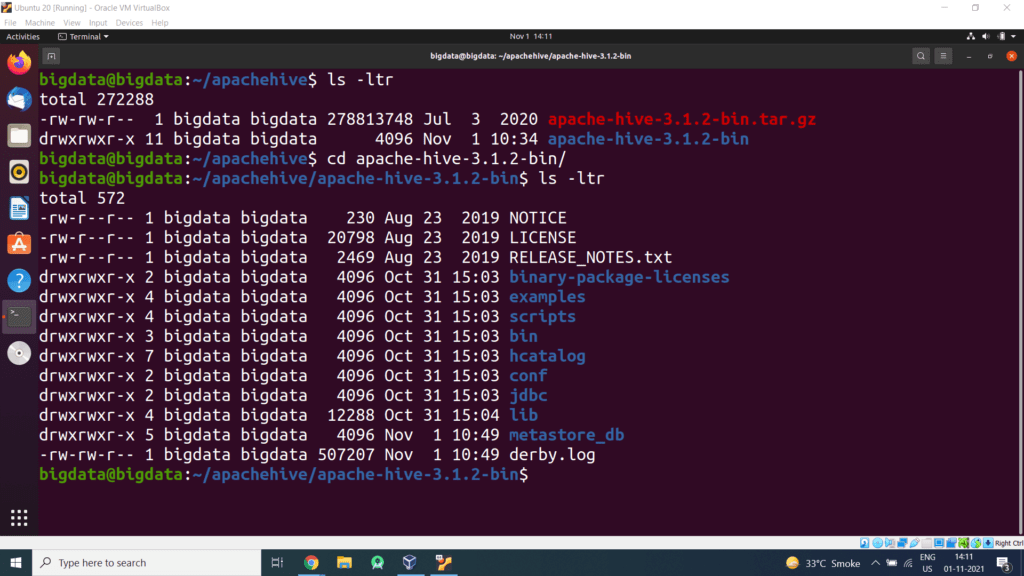Viewport: 1024px width, 576px height.
Task: Click the Activities button
Action: pos(23,37)
